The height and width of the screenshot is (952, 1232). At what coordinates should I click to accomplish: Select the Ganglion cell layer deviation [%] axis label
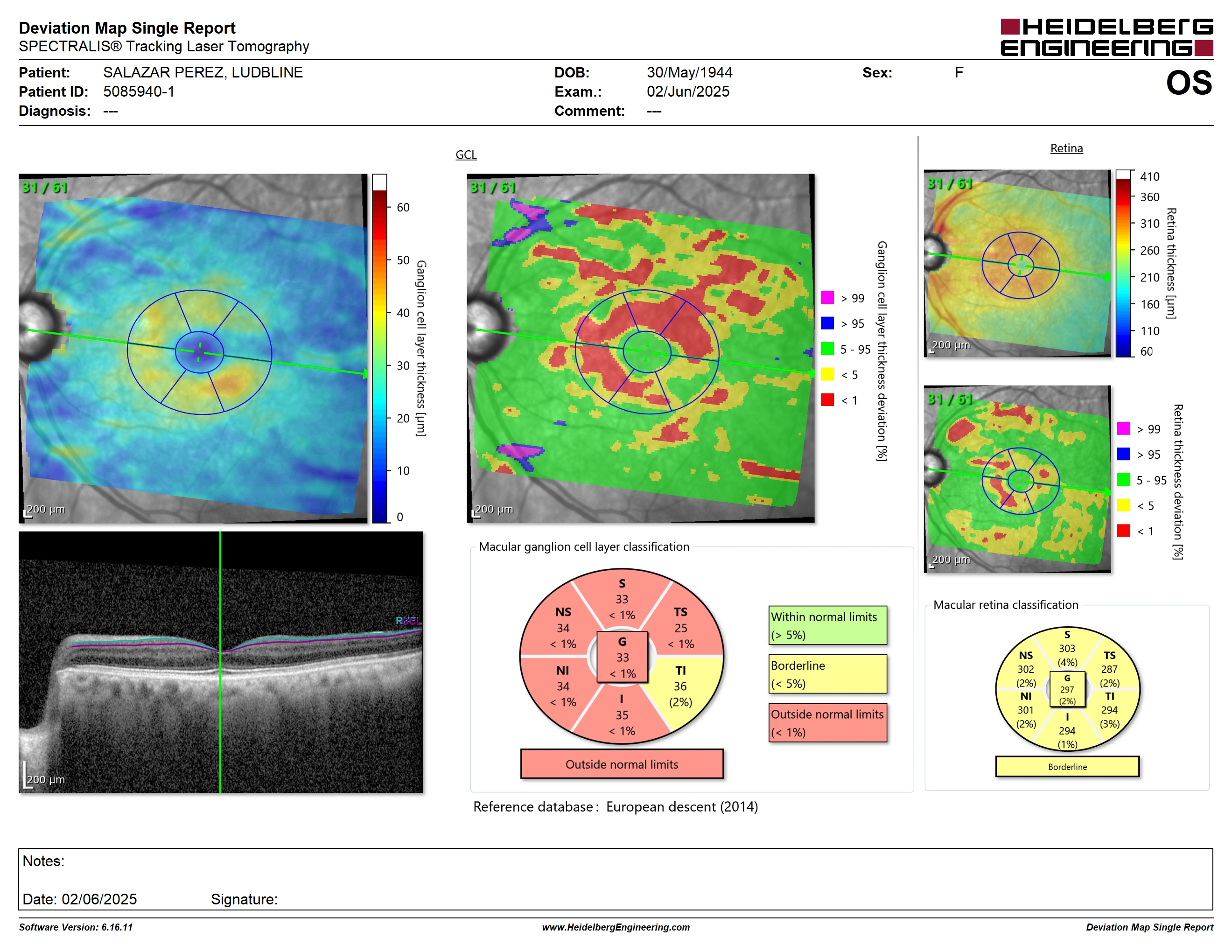882,351
